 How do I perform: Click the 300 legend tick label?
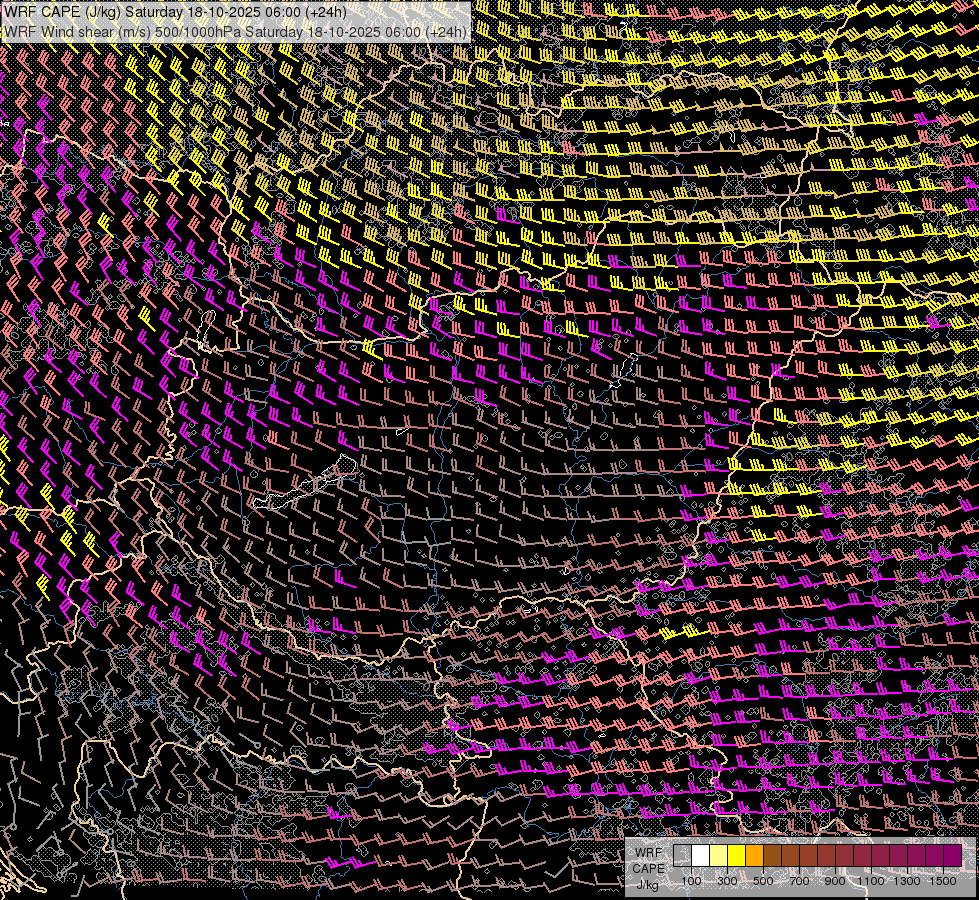(x=727, y=881)
